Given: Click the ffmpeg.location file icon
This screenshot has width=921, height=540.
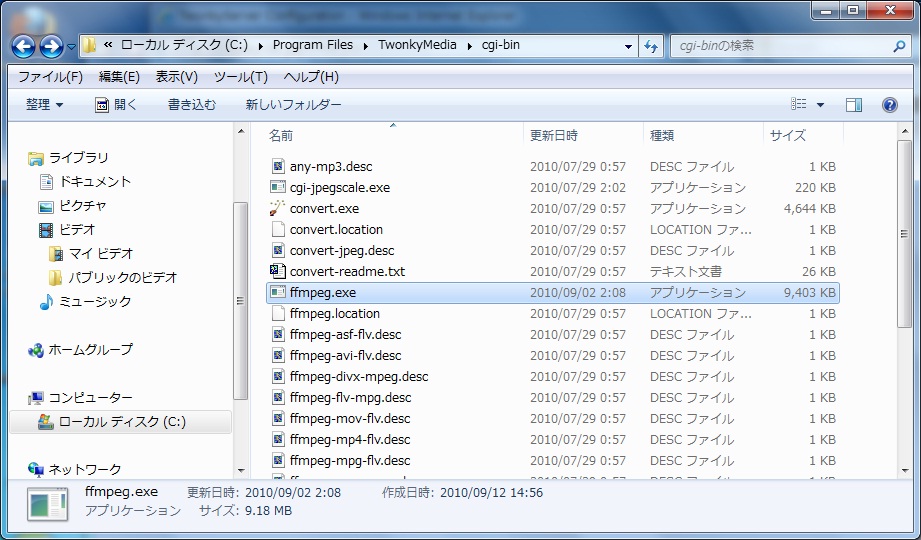Looking at the screenshot, I should tap(278, 313).
